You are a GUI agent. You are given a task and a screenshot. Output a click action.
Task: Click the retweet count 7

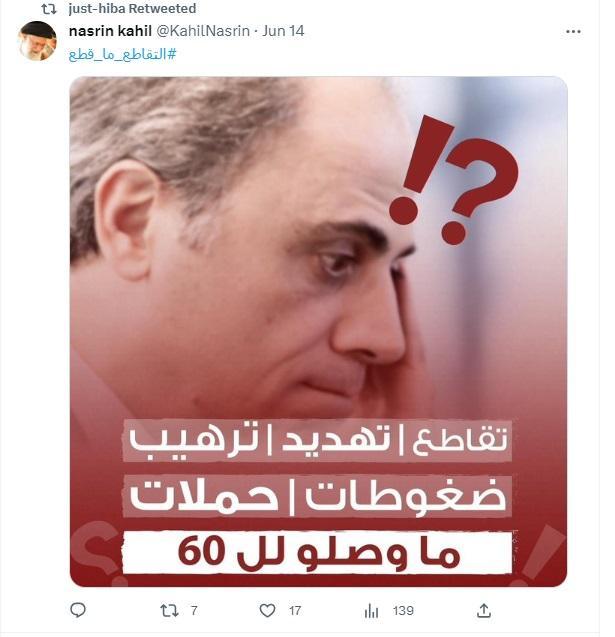(194, 611)
